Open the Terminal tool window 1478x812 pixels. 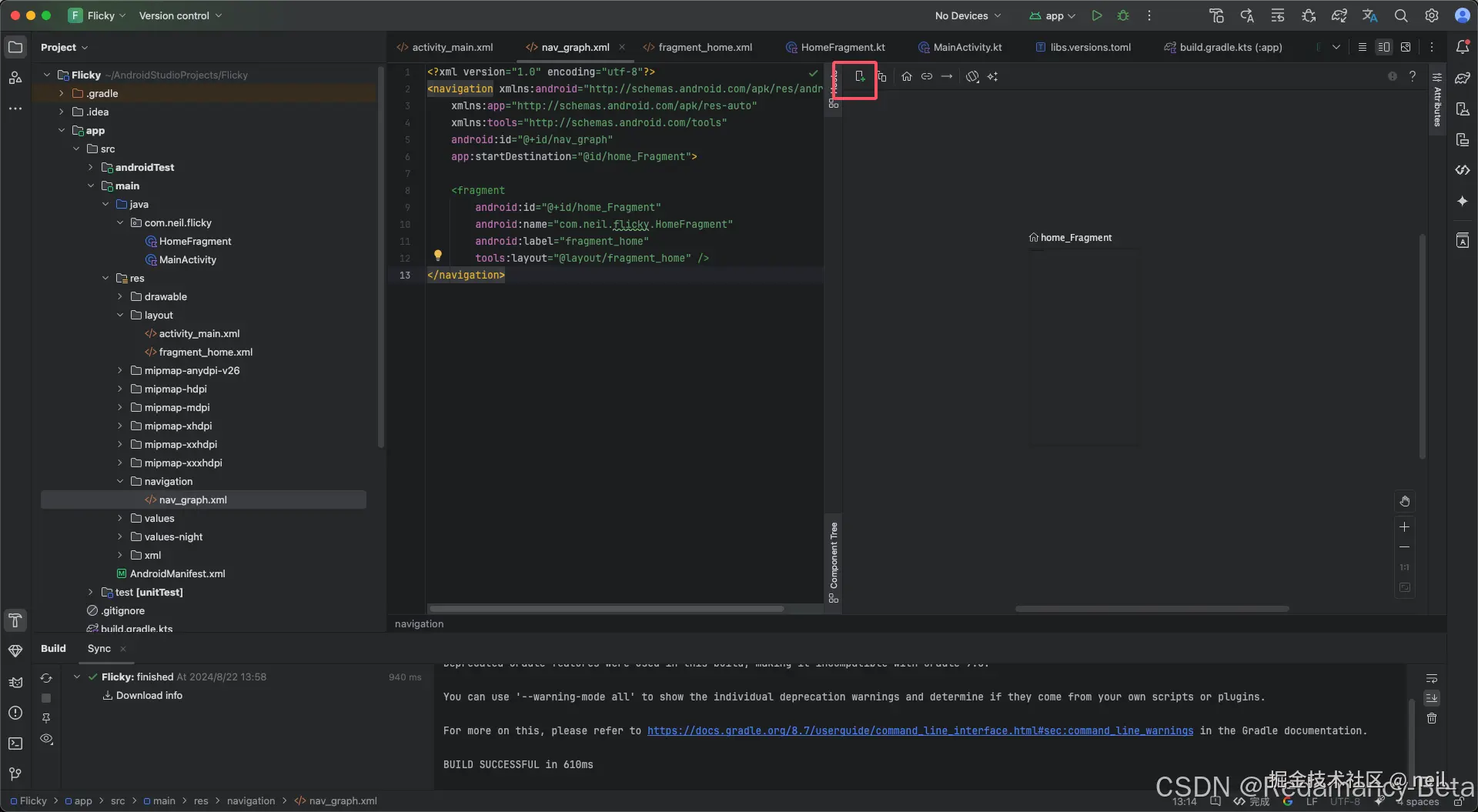(x=15, y=743)
